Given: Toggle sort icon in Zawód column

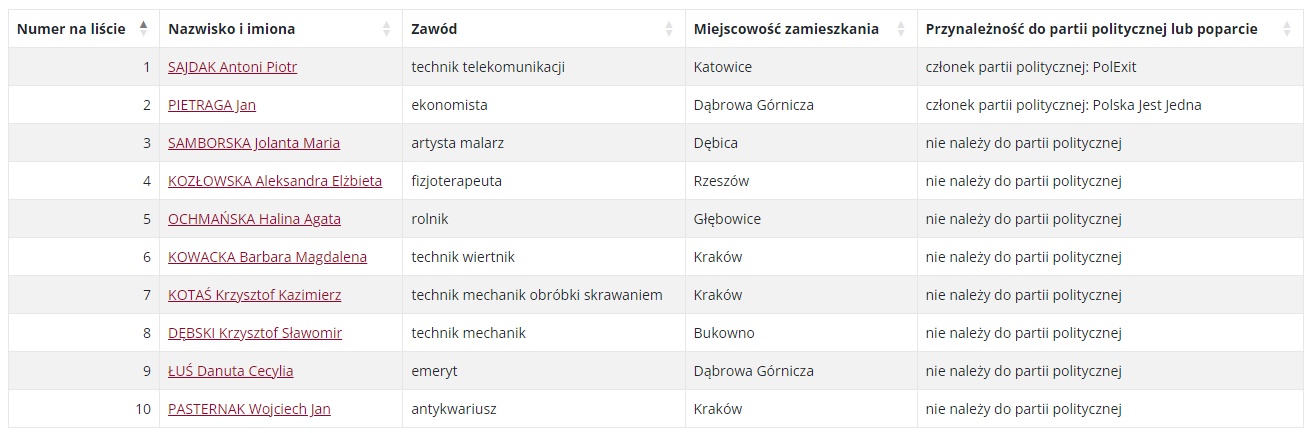Looking at the screenshot, I should click(670, 29).
